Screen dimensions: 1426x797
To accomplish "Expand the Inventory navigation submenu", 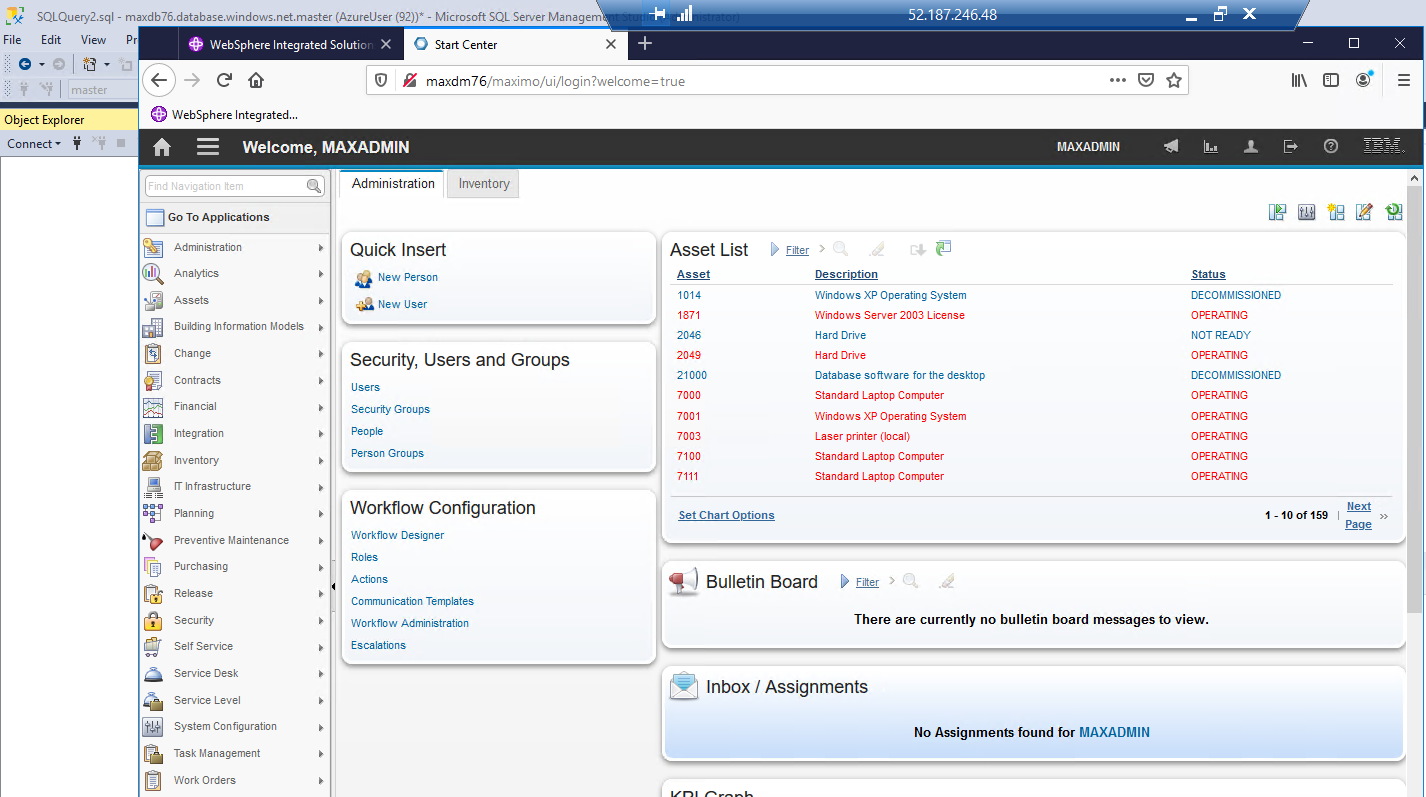I will [235, 460].
